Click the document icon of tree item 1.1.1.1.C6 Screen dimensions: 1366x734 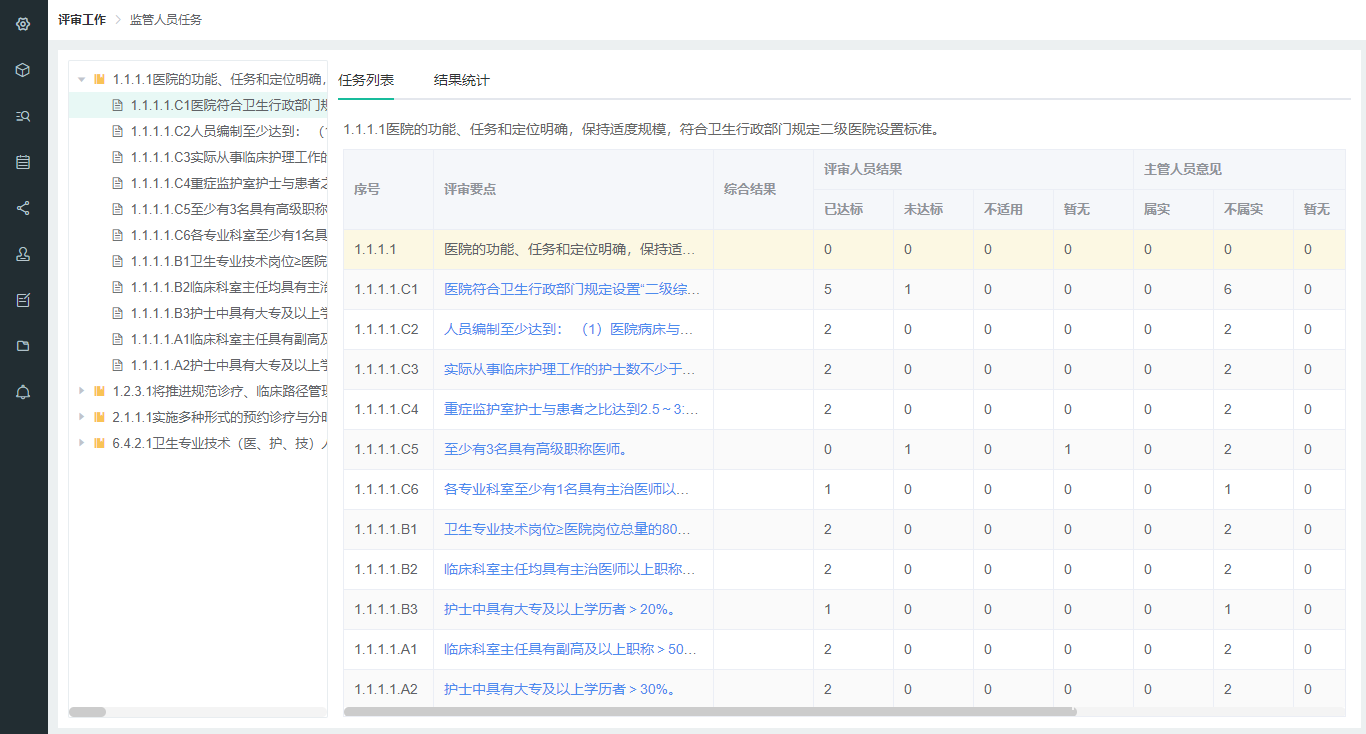pyautogui.click(x=117, y=235)
